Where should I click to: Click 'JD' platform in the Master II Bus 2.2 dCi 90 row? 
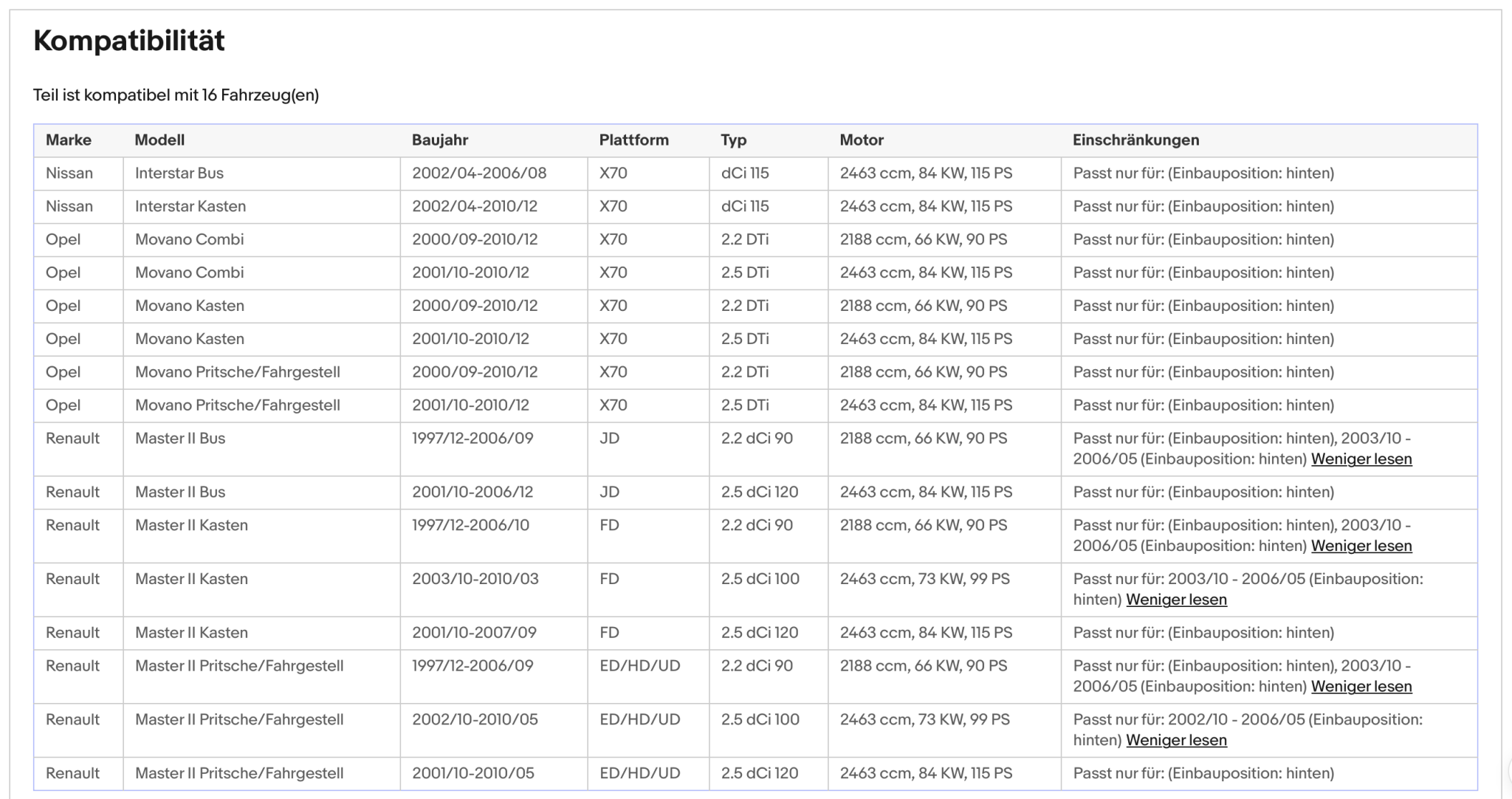point(609,439)
